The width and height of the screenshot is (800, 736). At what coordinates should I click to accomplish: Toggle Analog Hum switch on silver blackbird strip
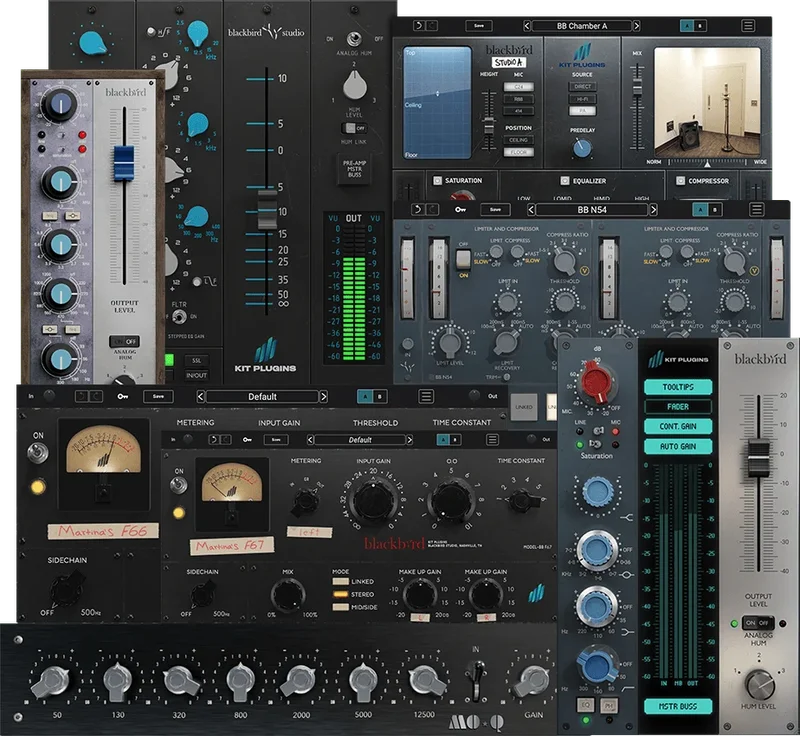[757, 623]
